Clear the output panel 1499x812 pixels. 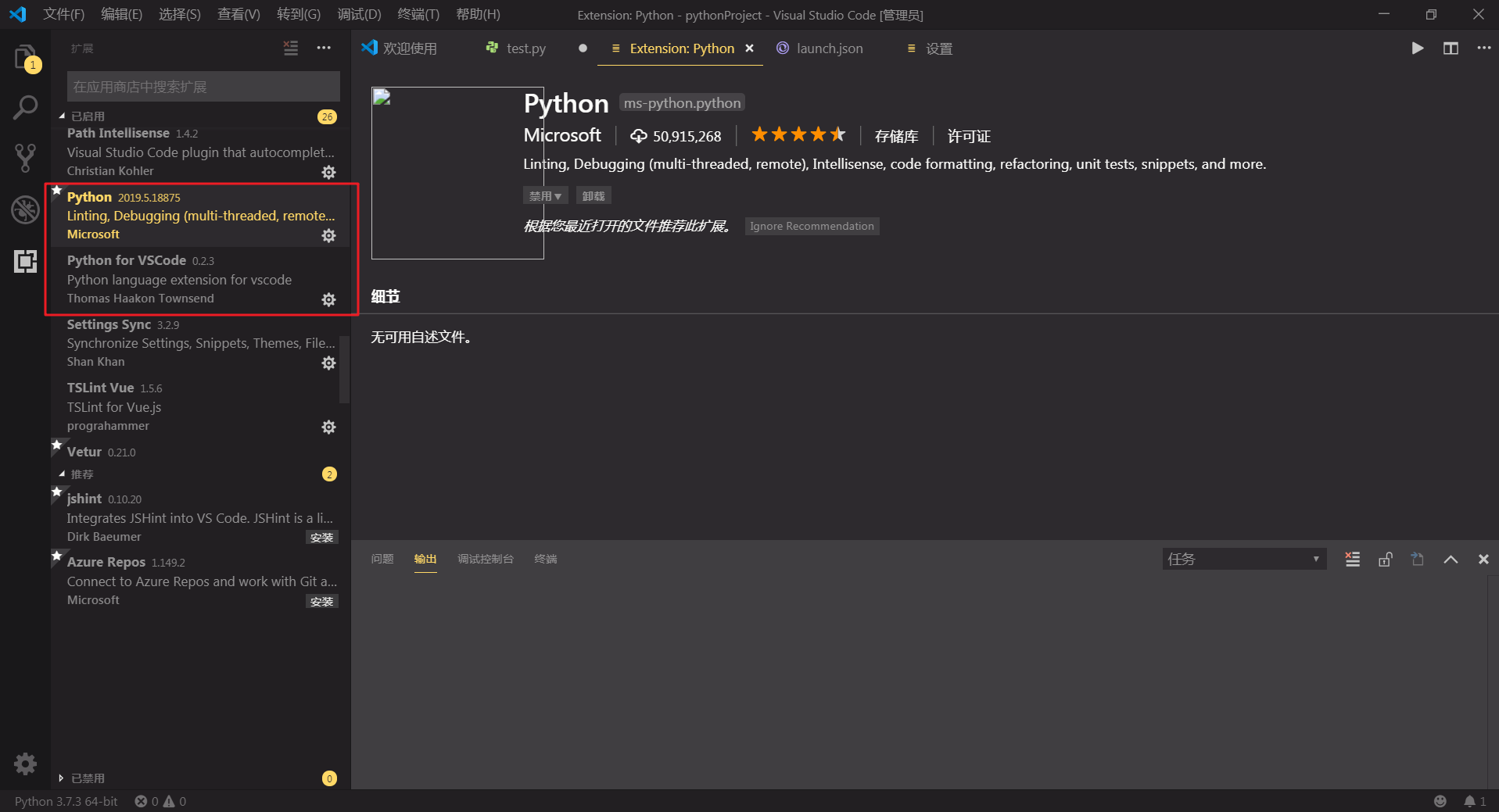(1352, 559)
